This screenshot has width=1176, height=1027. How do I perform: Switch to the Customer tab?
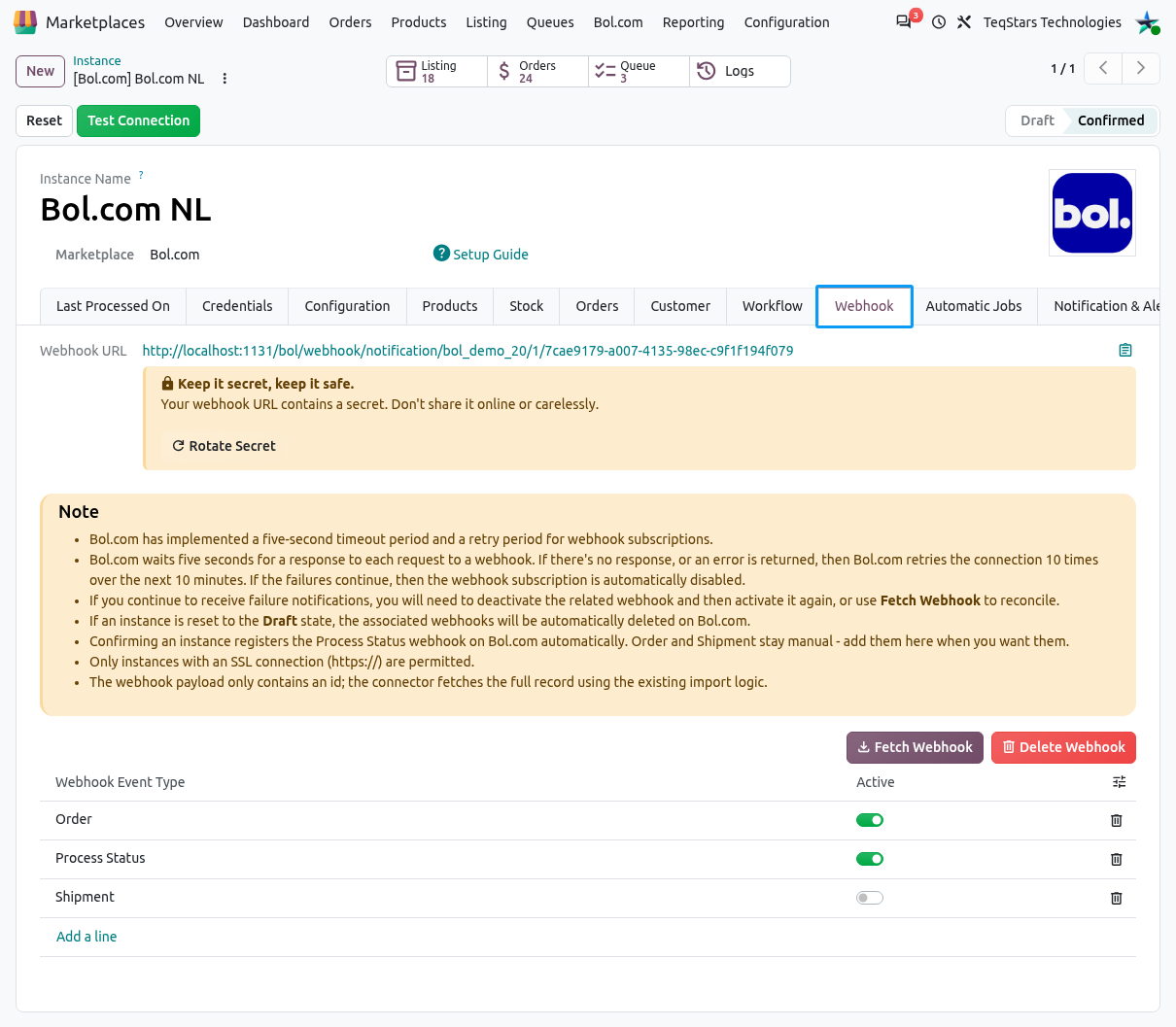click(x=680, y=306)
